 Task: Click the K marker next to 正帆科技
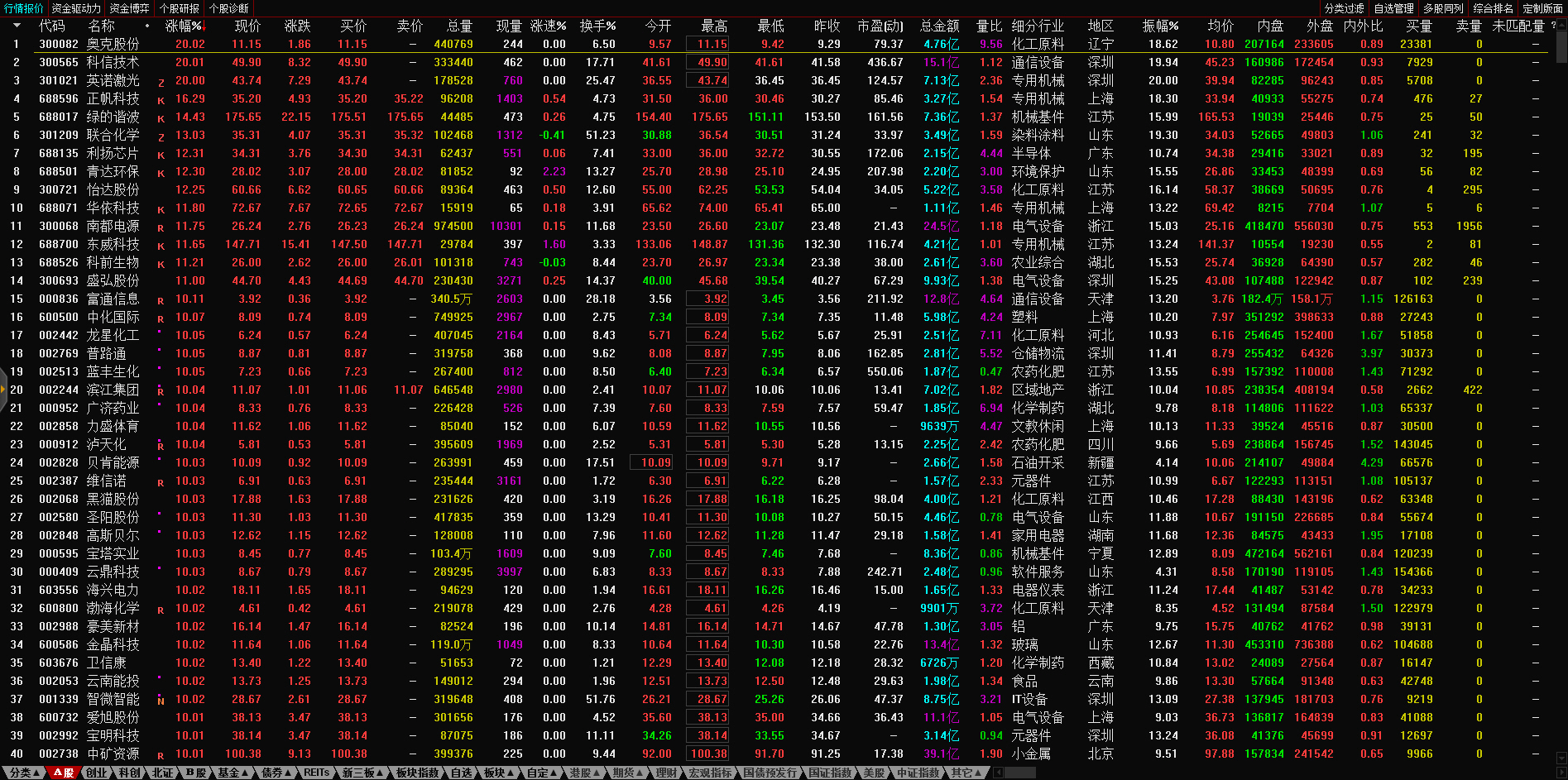pos(161,100)
